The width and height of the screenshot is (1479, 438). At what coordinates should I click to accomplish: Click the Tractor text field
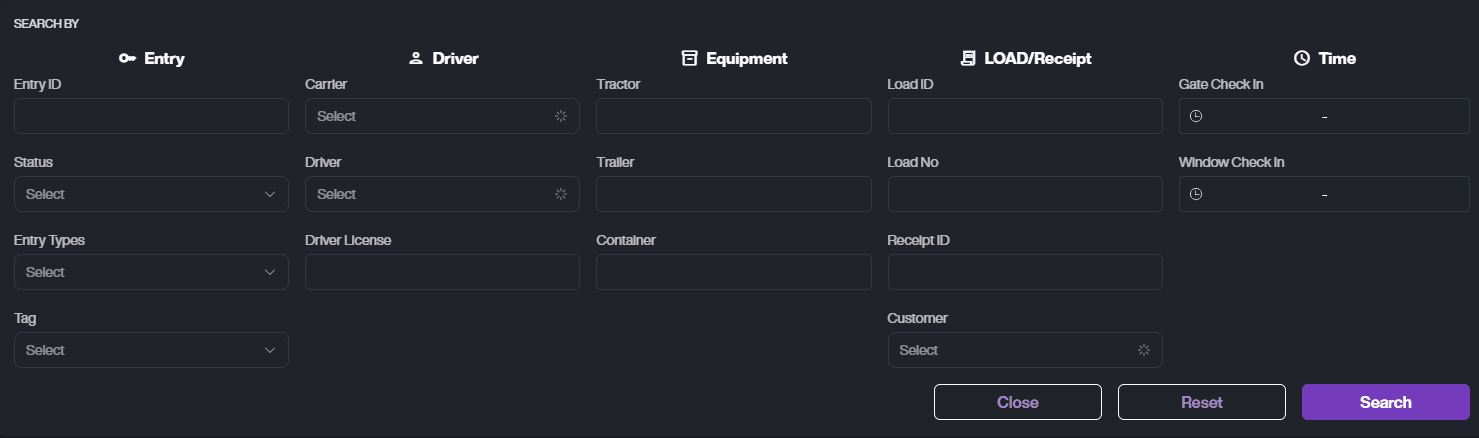pyautogui.click(x=733, y=116)
